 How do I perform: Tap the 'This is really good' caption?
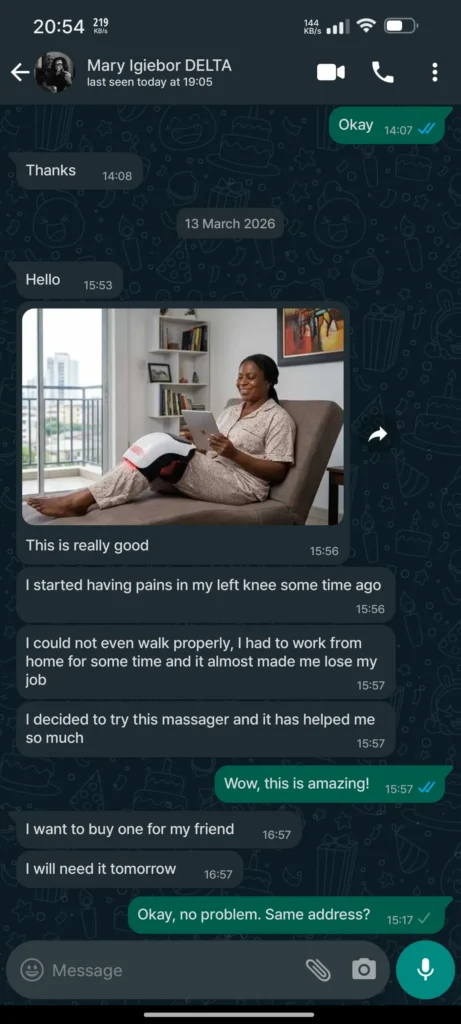point(87,545)
